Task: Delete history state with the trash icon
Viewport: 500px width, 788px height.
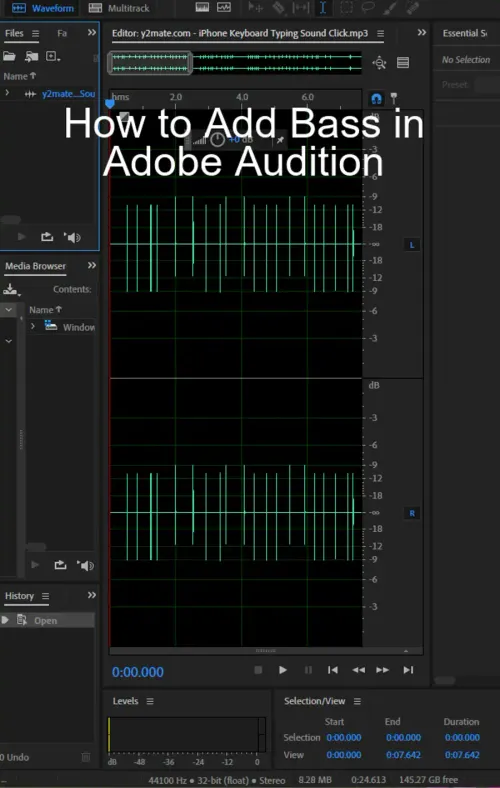Action: click(x=86, y=757)
